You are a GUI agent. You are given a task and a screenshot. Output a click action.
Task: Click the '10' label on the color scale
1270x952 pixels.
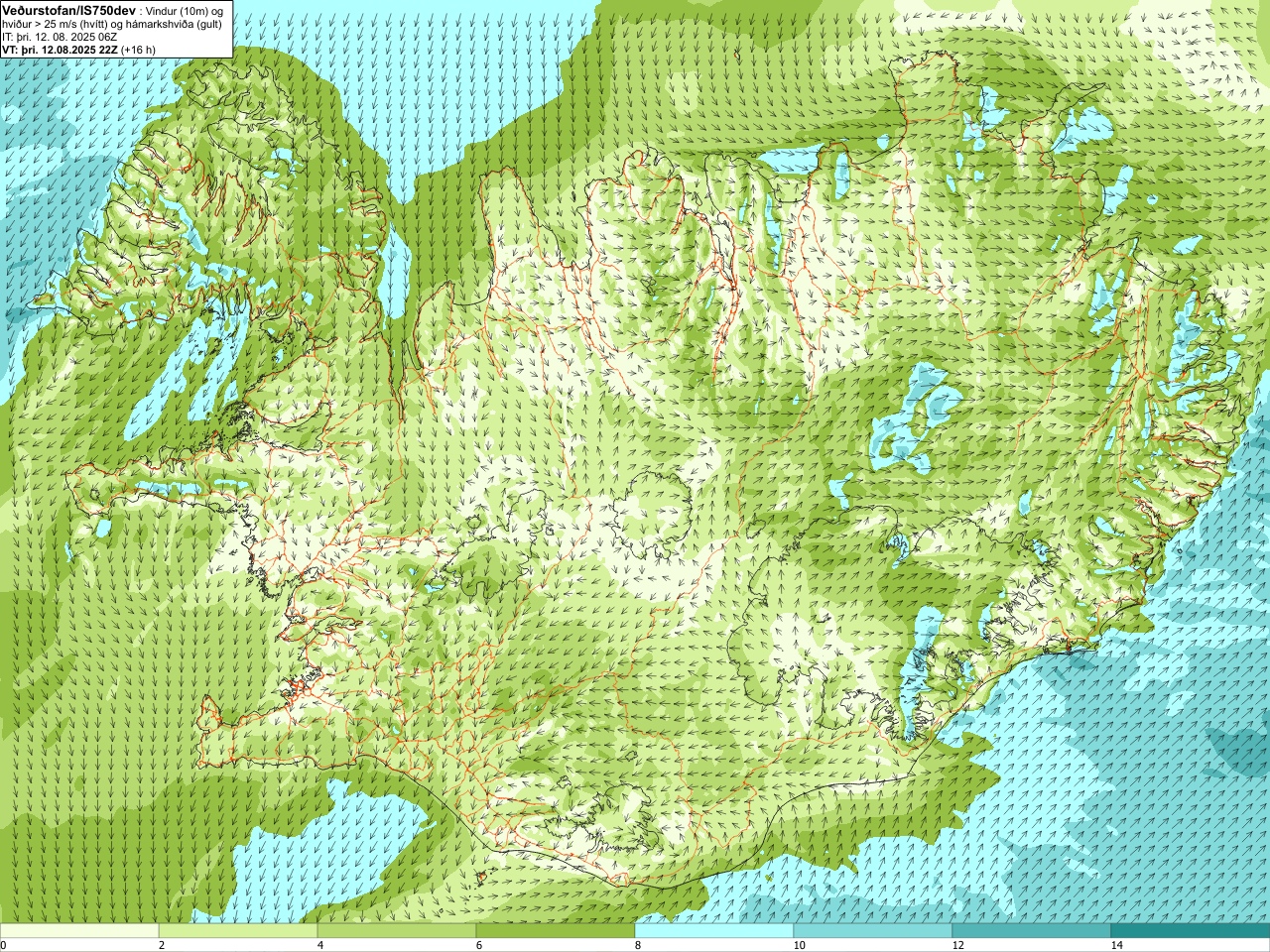click(x=799, y=945)
